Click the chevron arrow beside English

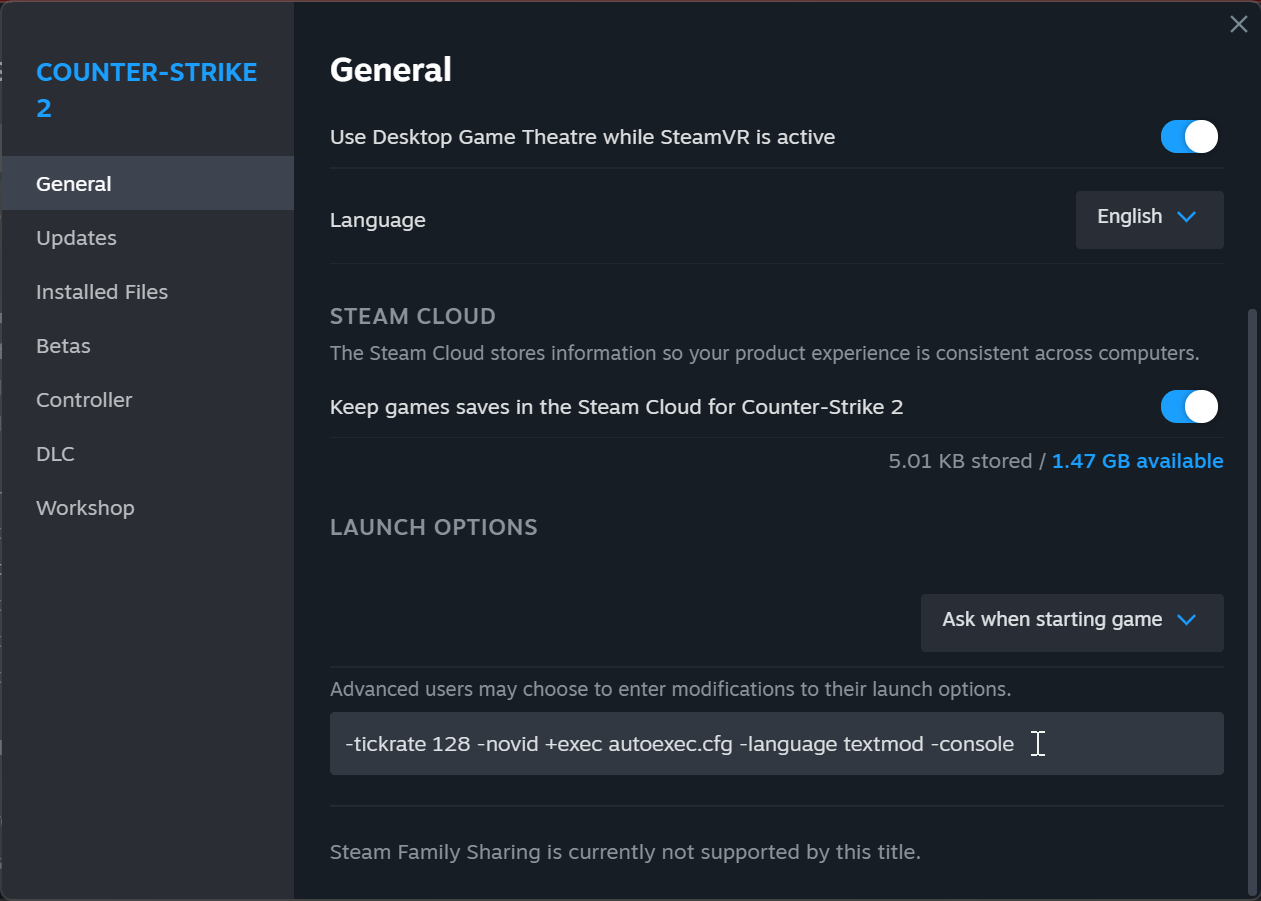pos(1187,217)
